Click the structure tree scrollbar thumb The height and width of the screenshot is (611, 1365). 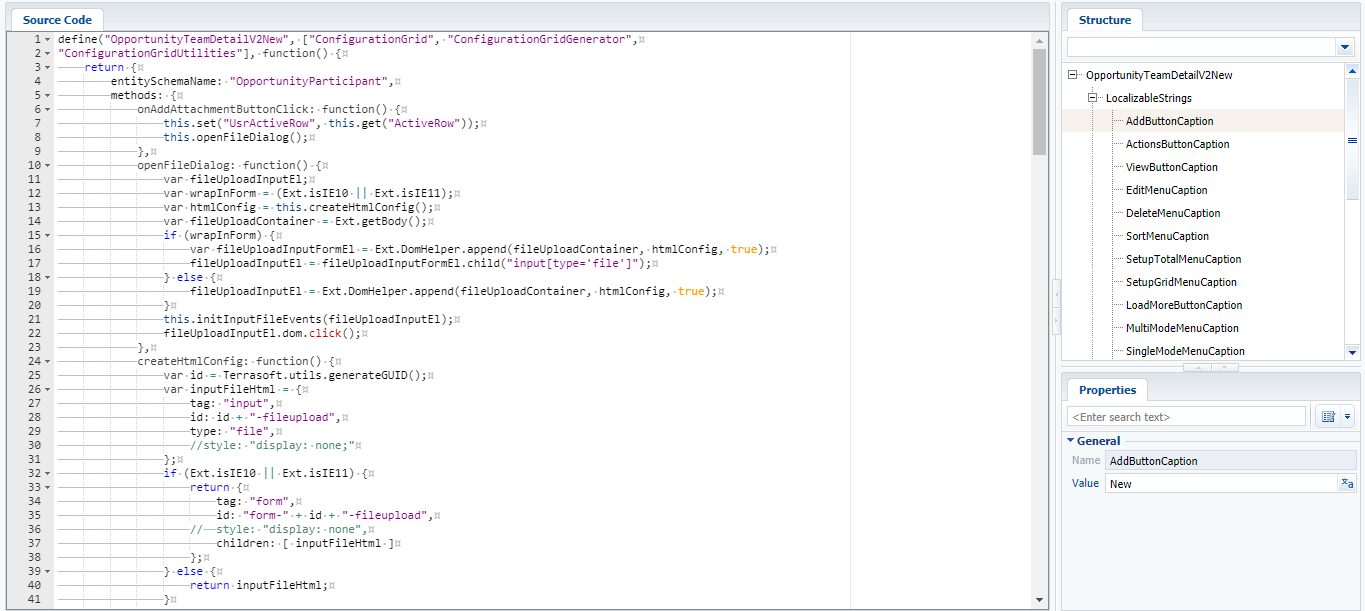pyautogui.click(x=1352, y=141)
